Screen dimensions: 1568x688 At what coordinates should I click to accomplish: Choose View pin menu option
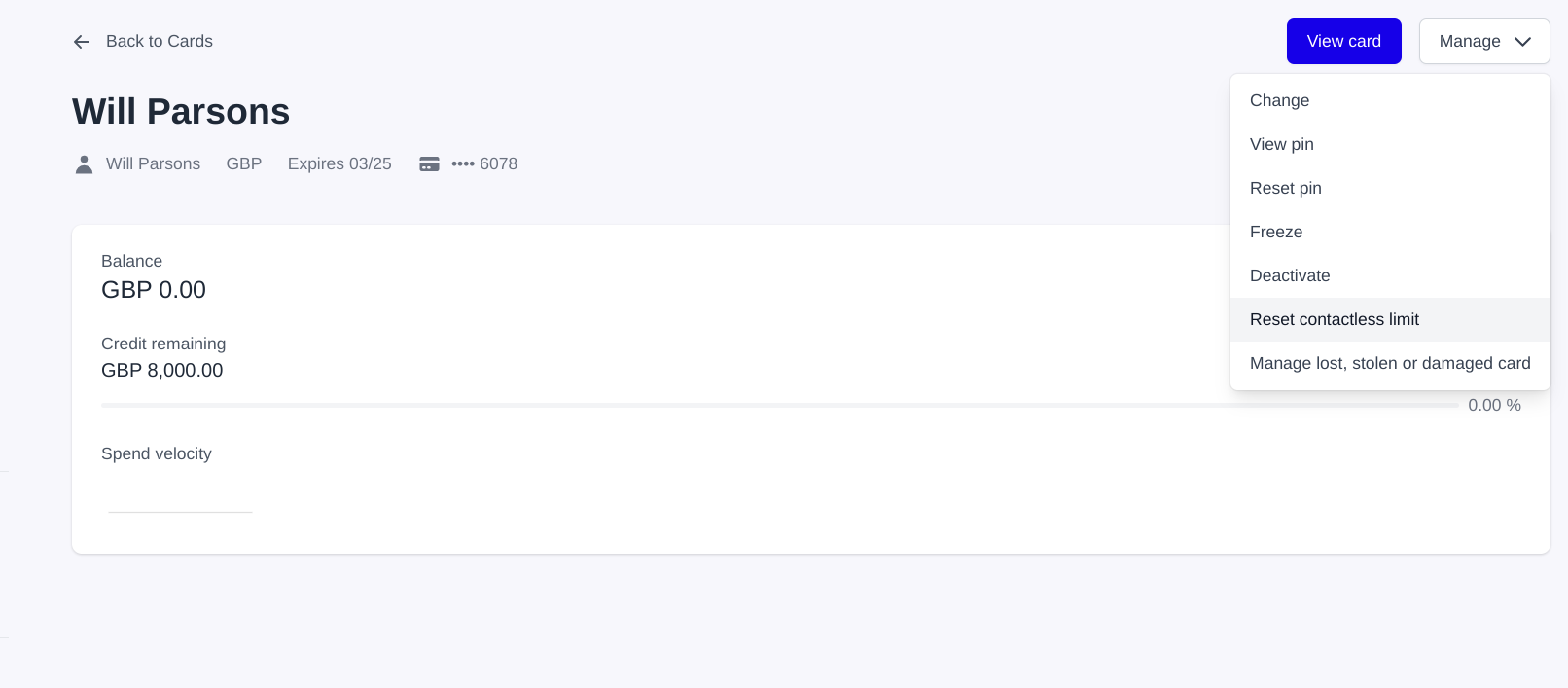(1281, 144)
